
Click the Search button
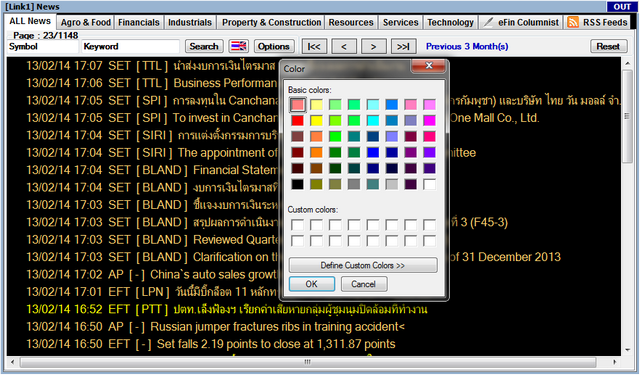click(204, 47)
